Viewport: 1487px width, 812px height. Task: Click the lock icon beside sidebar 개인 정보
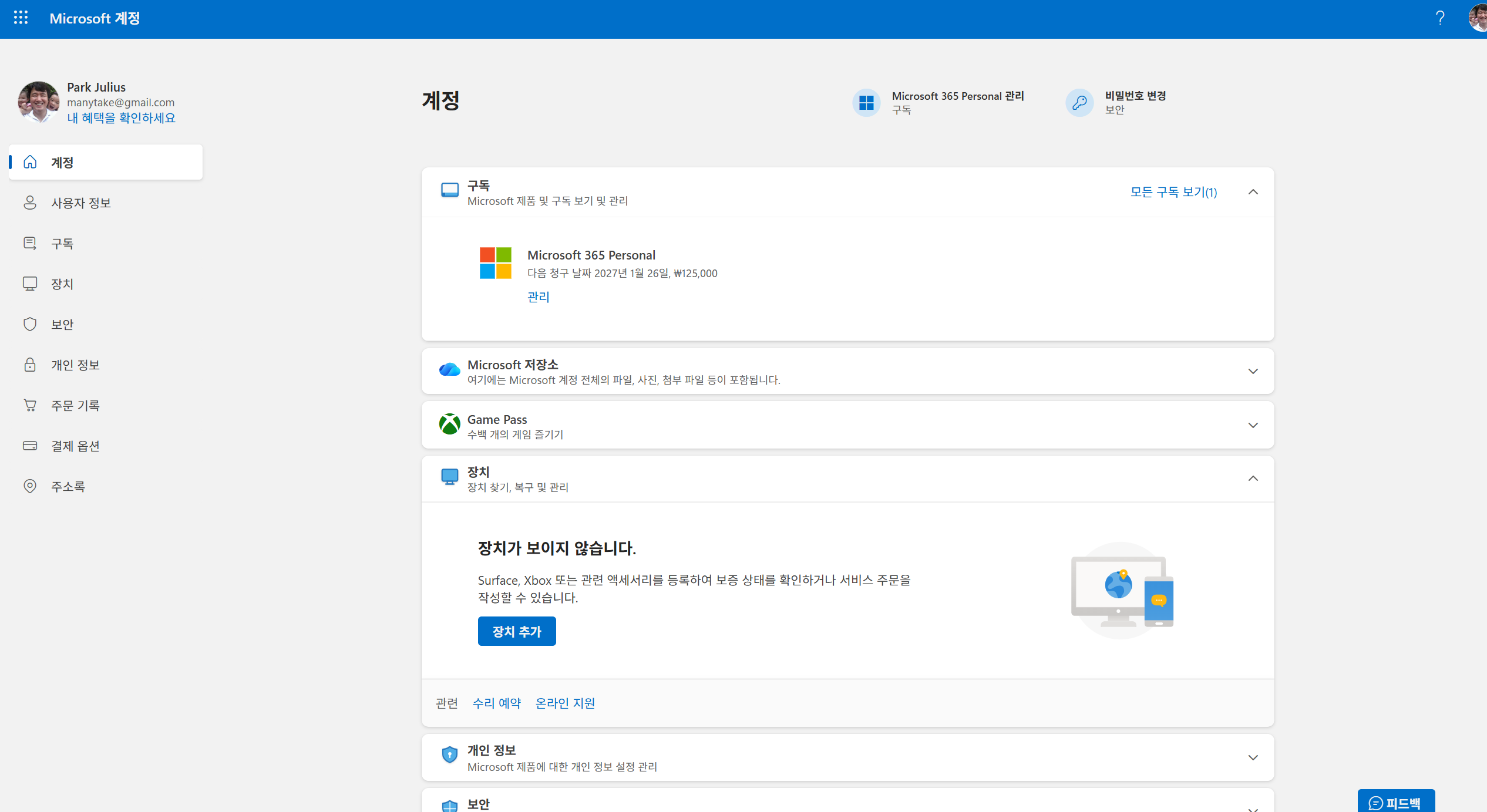30,365
